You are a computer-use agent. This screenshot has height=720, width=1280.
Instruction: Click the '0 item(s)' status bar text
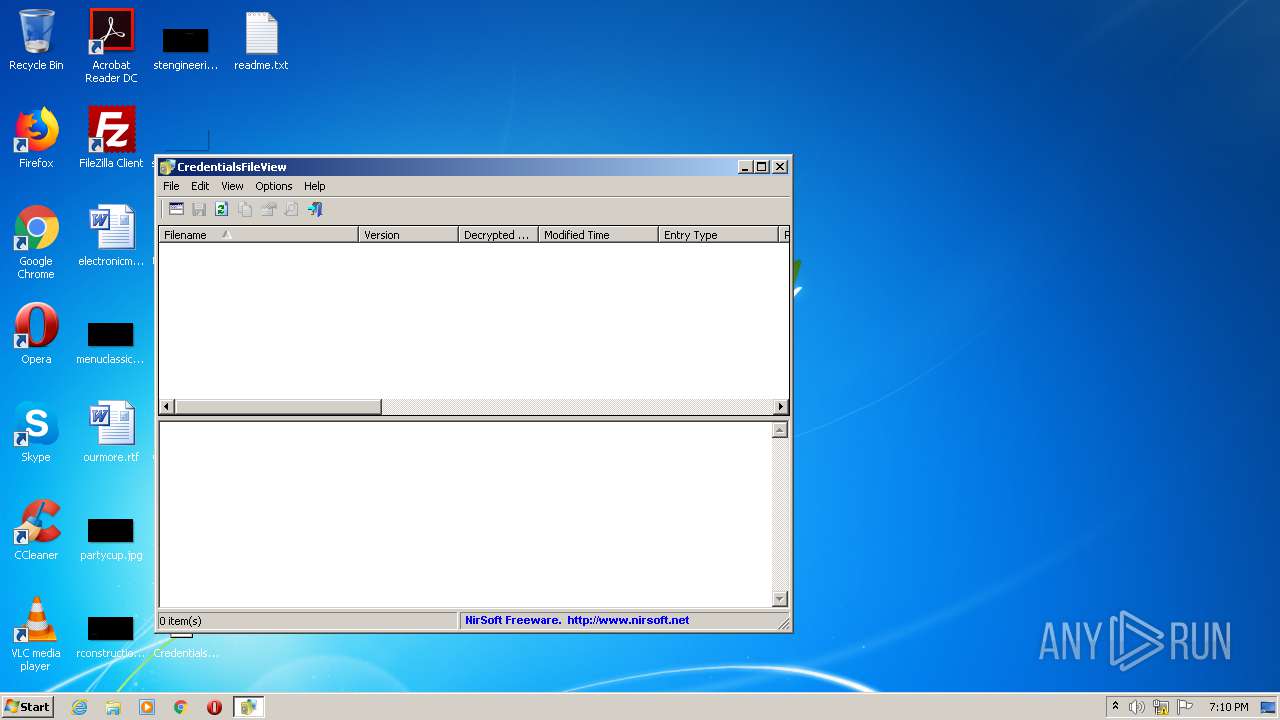[180, 621]
